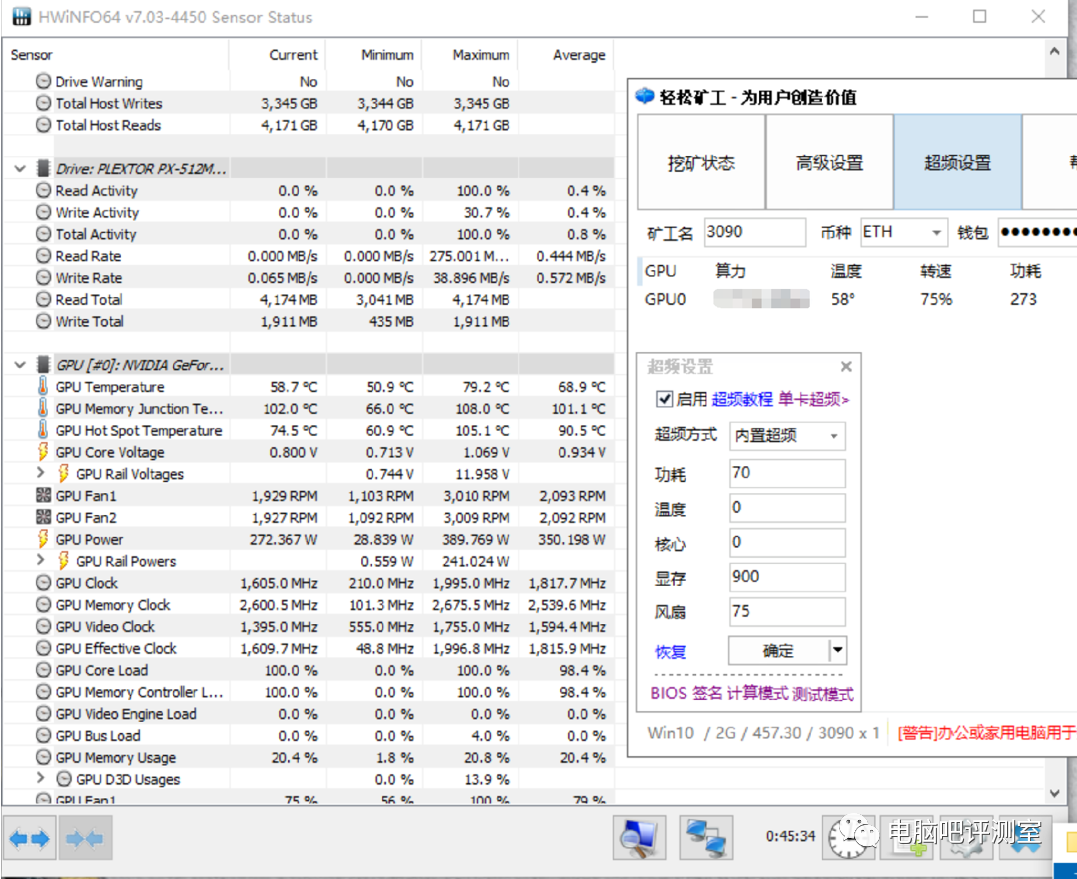
Task: Click the 签名 link
Action: tap(707, 693)
